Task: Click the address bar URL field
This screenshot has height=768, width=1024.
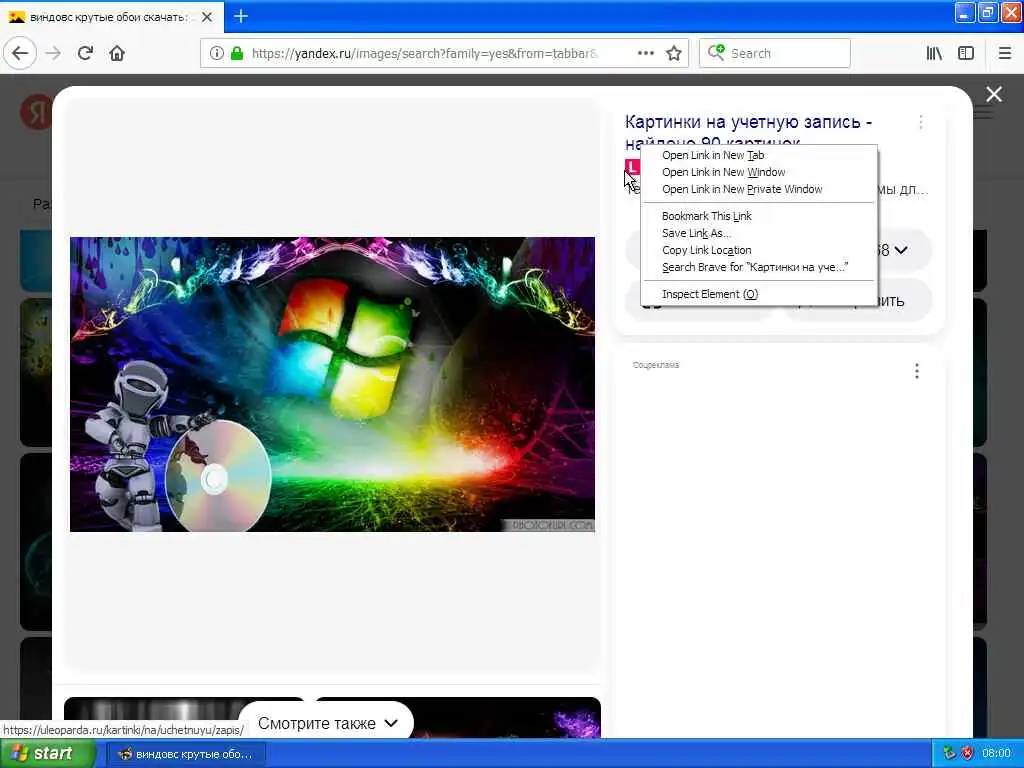Action: tap(424, 53)
